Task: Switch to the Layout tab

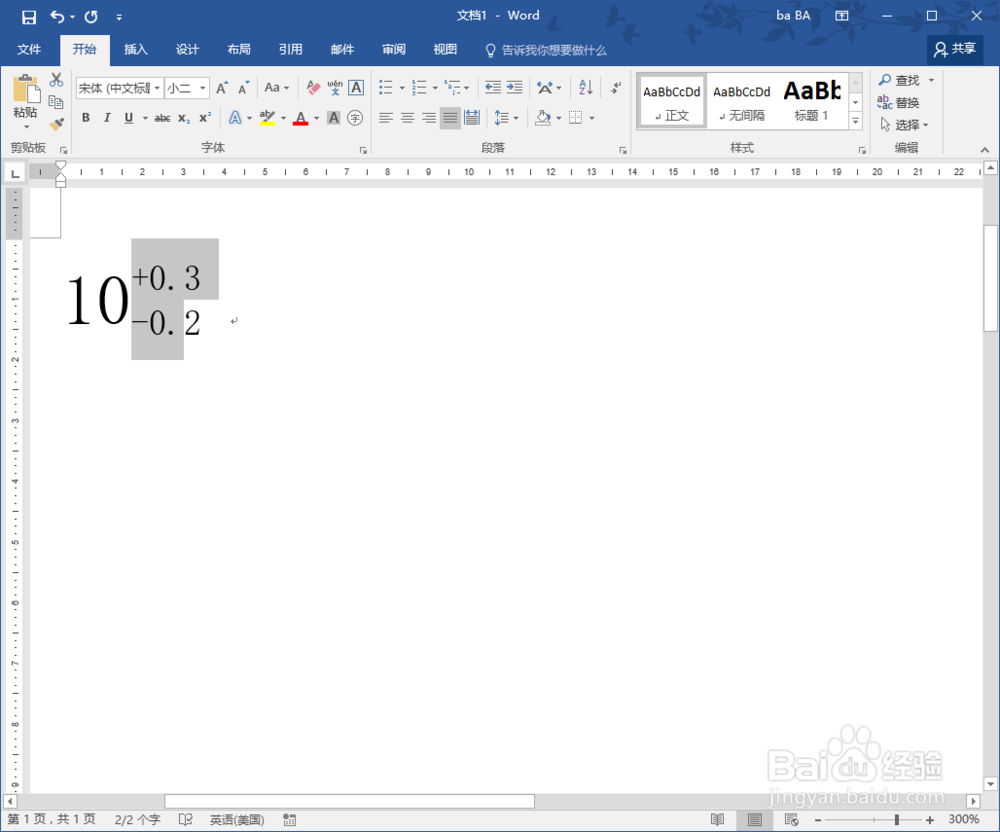Action: (239, 50)
